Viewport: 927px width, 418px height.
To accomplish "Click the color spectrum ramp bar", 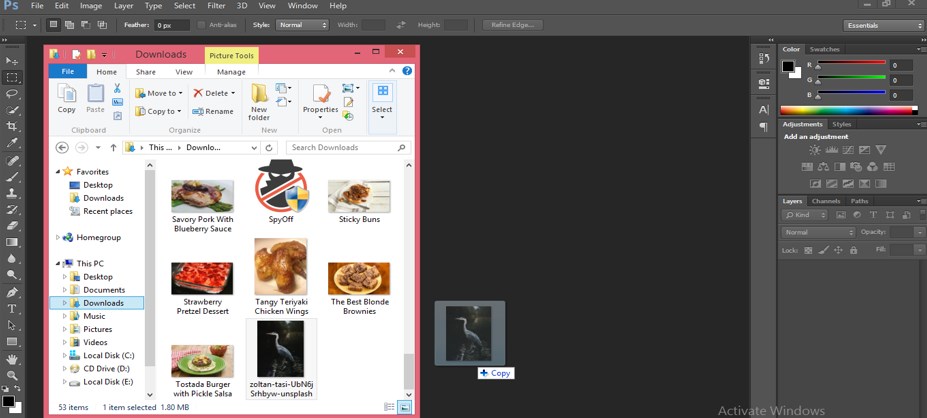I will click(848, 110).
